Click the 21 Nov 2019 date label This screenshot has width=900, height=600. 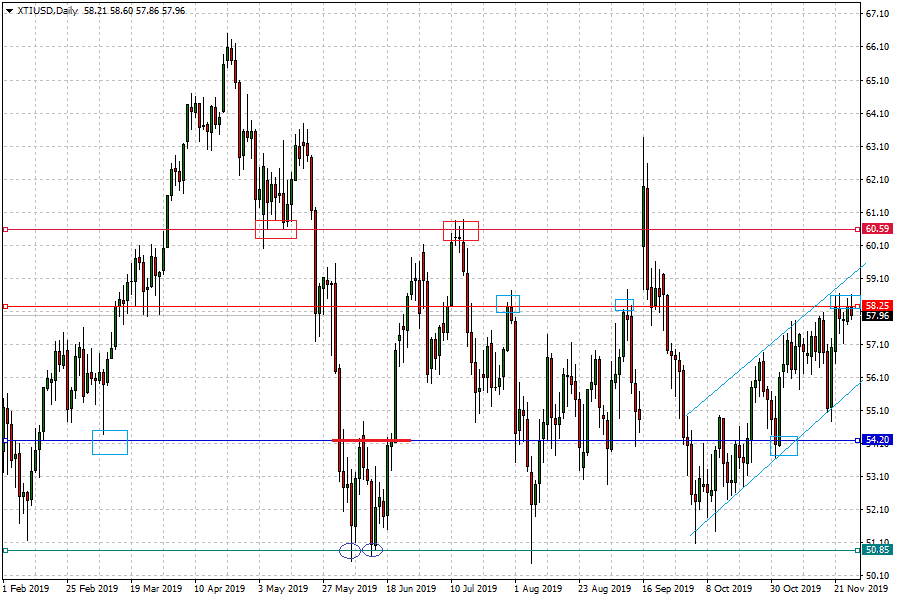pyautogui.click(x=861, y=589)
